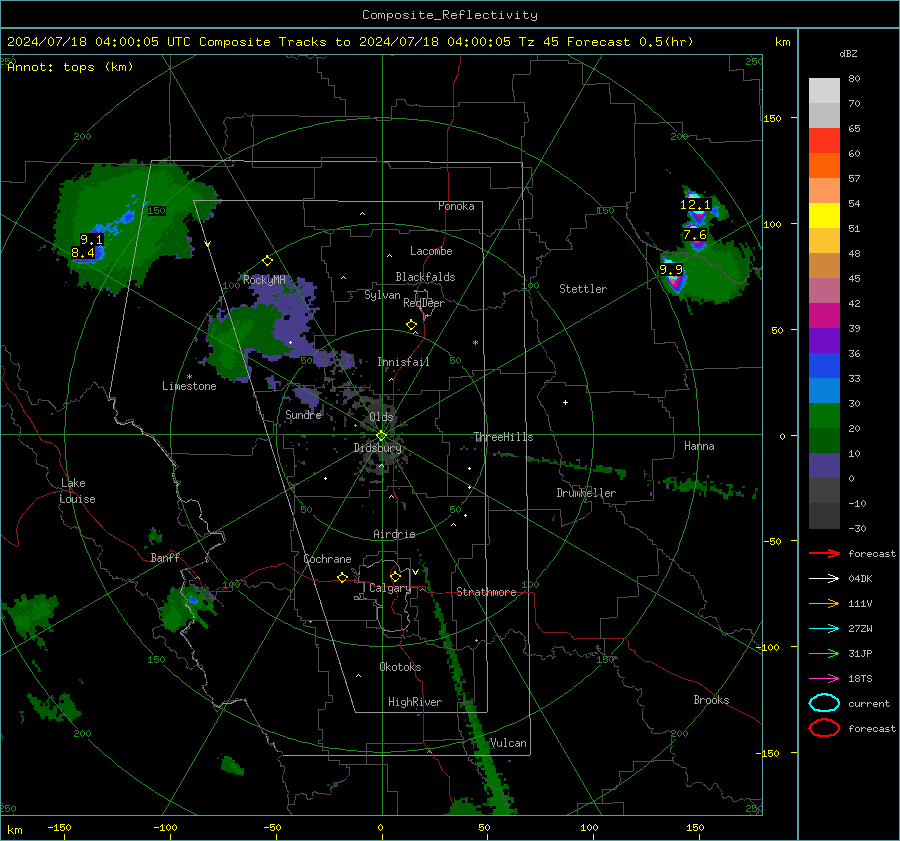Viewport: 900px width, 841px height.
Task: Click the green 31JP arrow legend icon
Action: 824,653
